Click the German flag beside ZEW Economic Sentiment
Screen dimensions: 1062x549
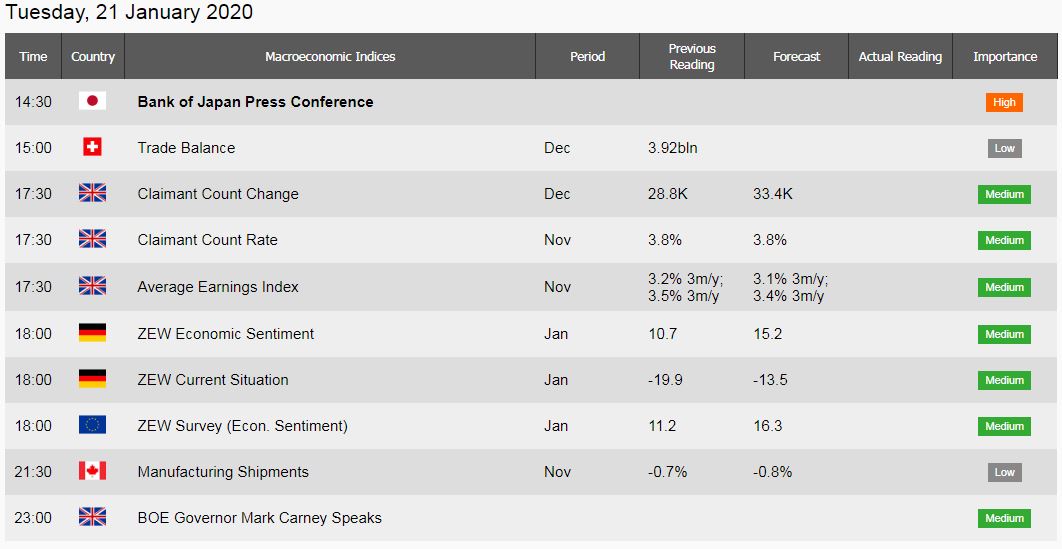[x=92, y=334]
